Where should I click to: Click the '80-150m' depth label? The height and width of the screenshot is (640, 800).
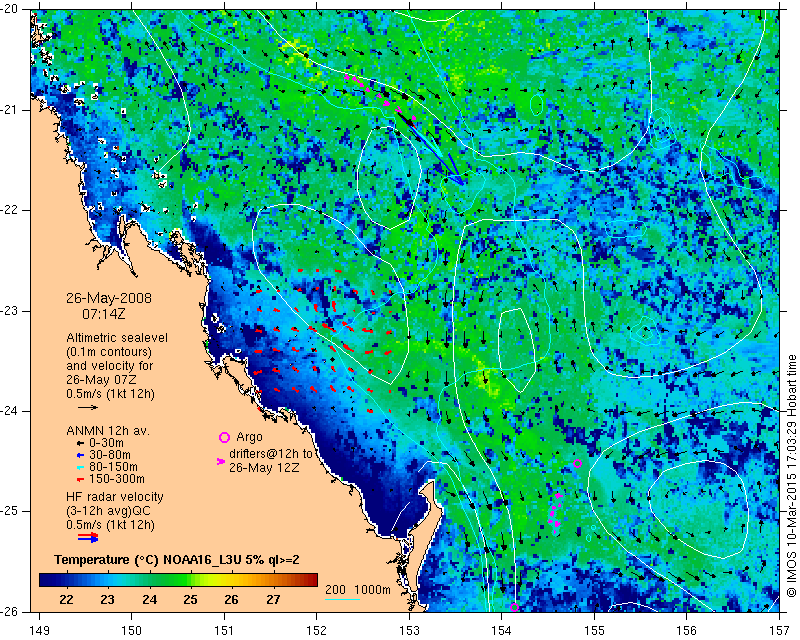click(113, 467)
